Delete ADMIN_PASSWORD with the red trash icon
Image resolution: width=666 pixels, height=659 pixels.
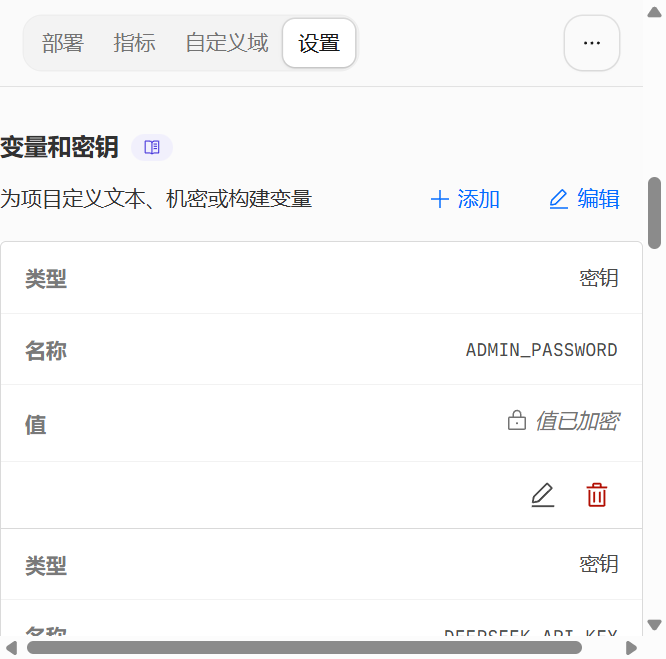coord(597,495)
